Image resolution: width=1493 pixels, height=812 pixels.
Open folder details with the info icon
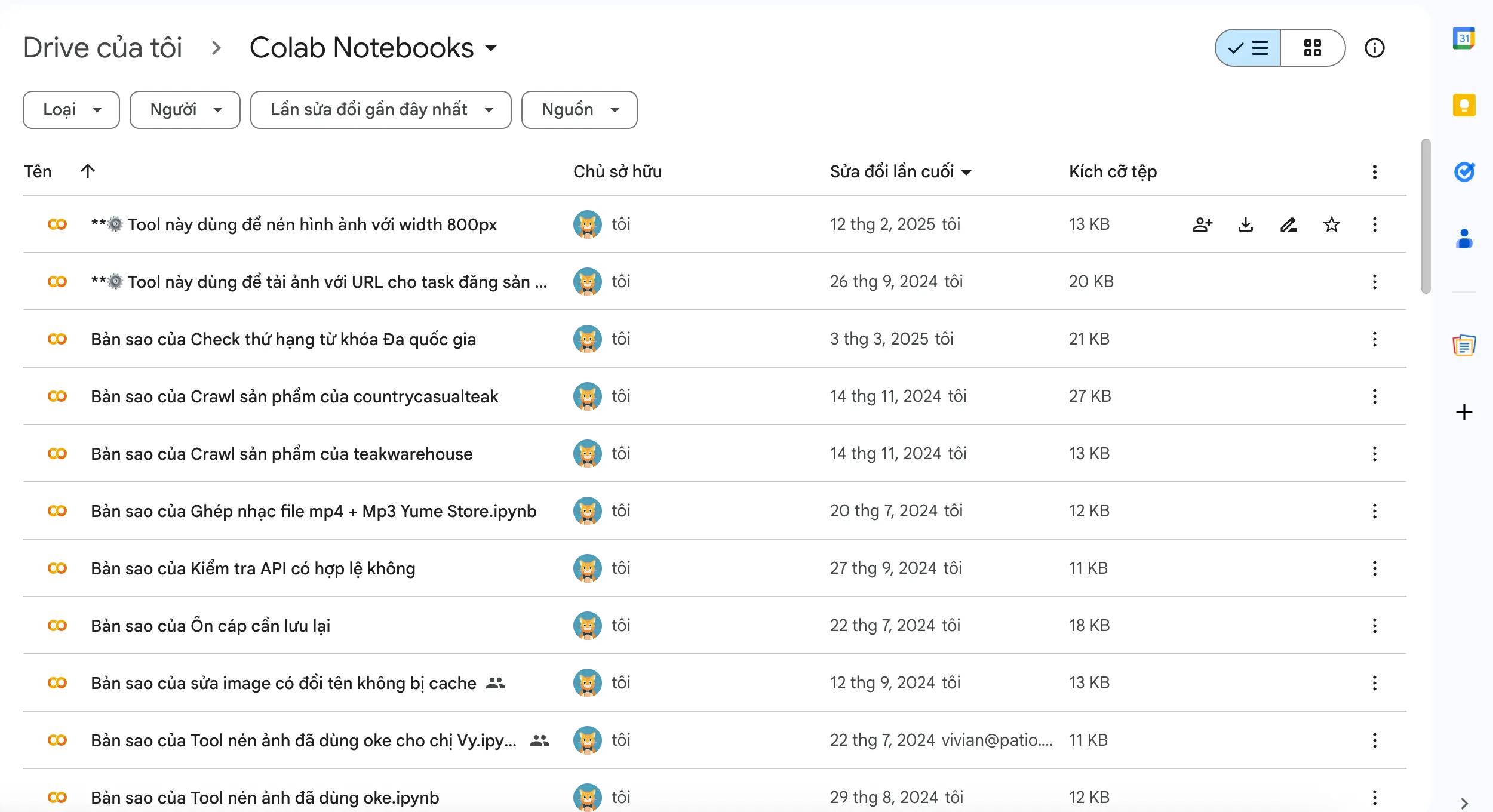click(x=1375, y=47)
